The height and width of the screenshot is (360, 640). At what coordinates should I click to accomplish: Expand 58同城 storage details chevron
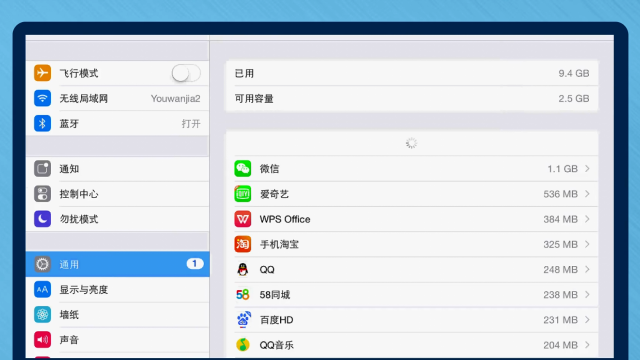pyautogui.click(x=587, y=295)
